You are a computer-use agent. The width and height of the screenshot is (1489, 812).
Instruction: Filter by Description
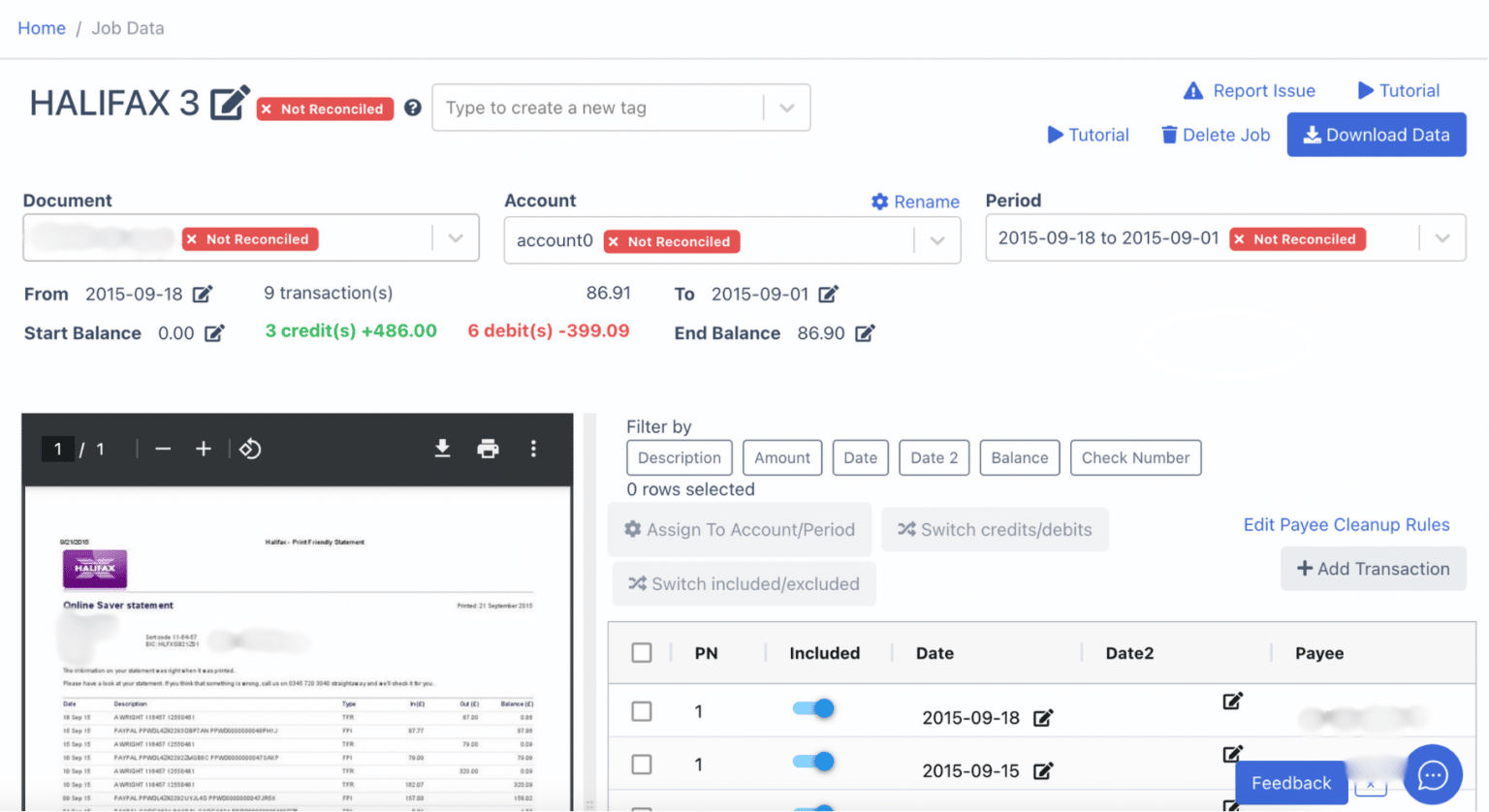pos(679,457)
